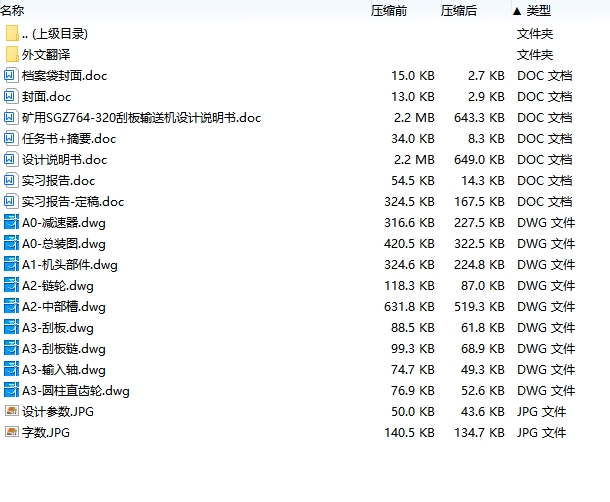Select the file name A1-机头部件.dwg

tap(70, 265)
